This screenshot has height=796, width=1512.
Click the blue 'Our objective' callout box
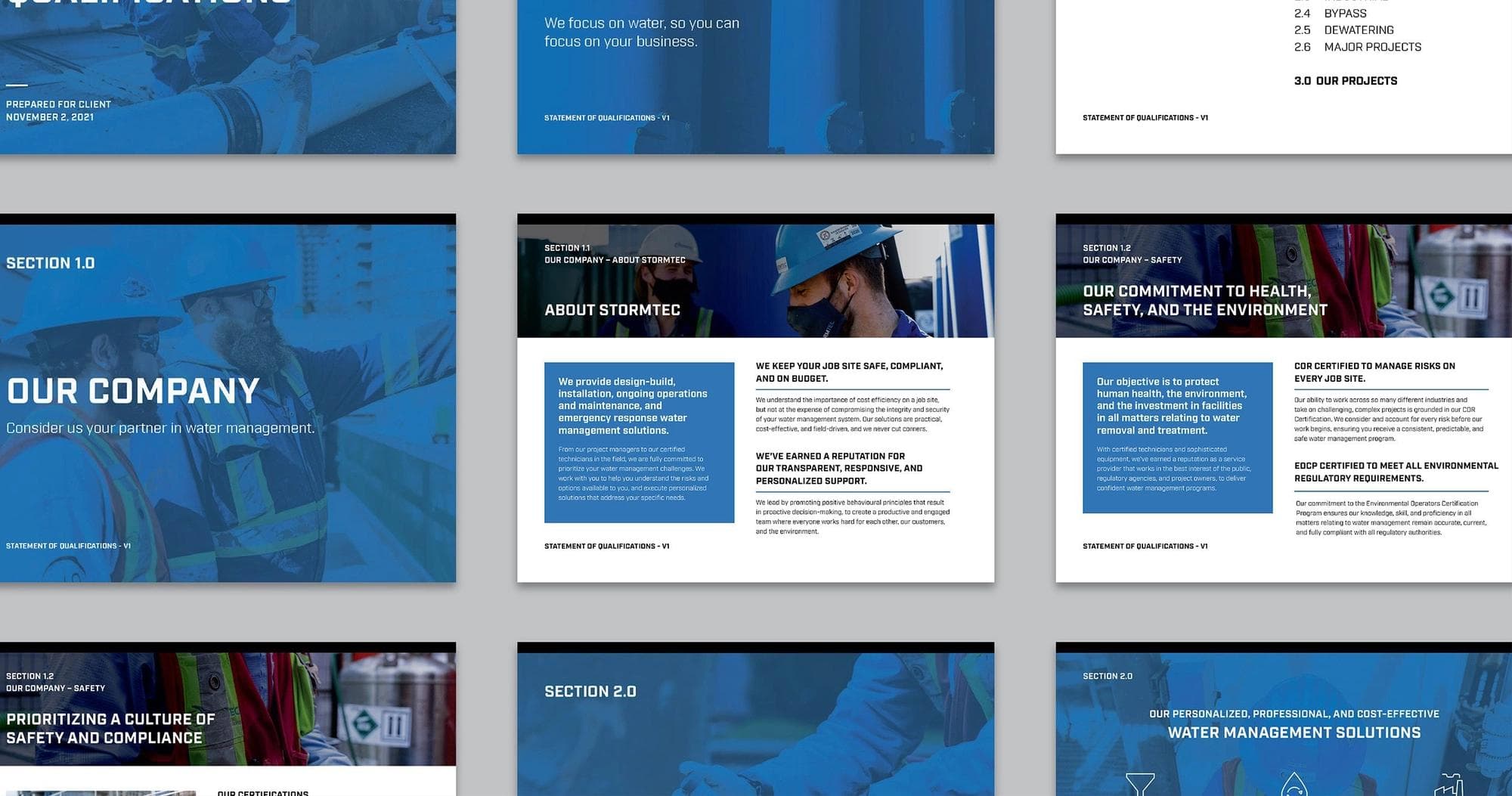[x=1177, y=438]
